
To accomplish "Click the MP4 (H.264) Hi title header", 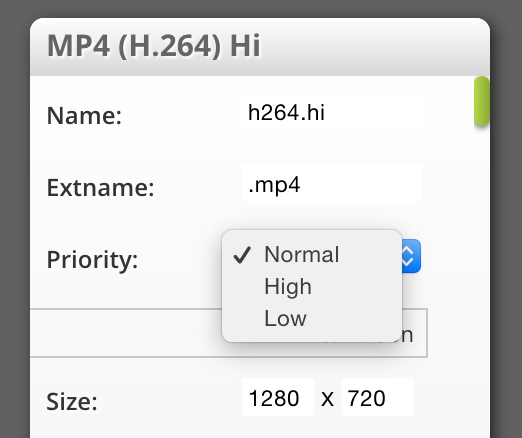I will (x=154, y=46).
